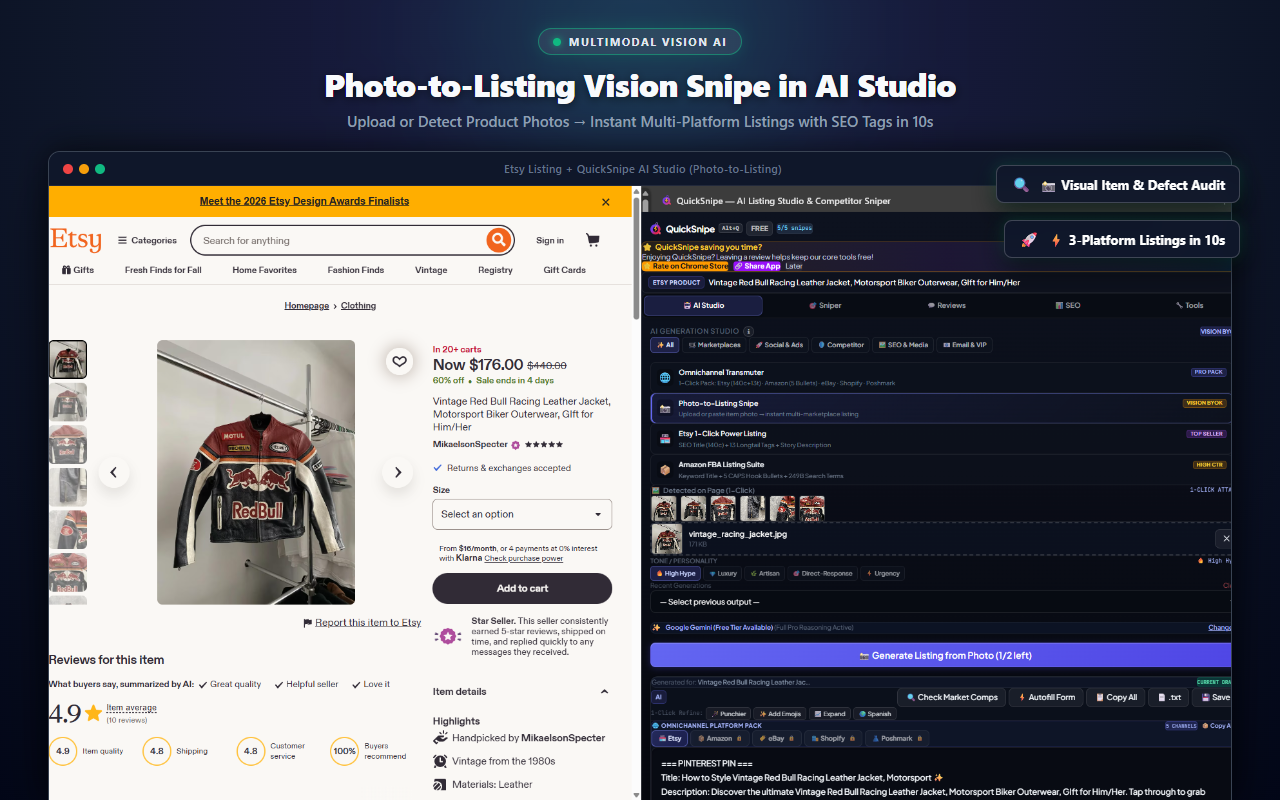Select the first jacket thumbnail on Etsy
The image size is (1280, 800).
click(68, 359)
